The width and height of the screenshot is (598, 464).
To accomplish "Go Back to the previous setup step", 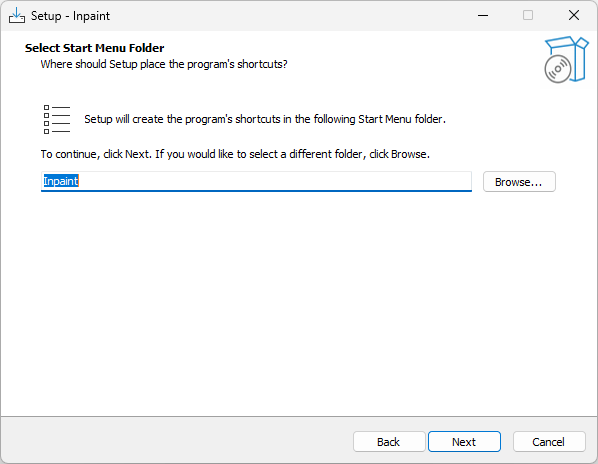I will tap(389, 442).
